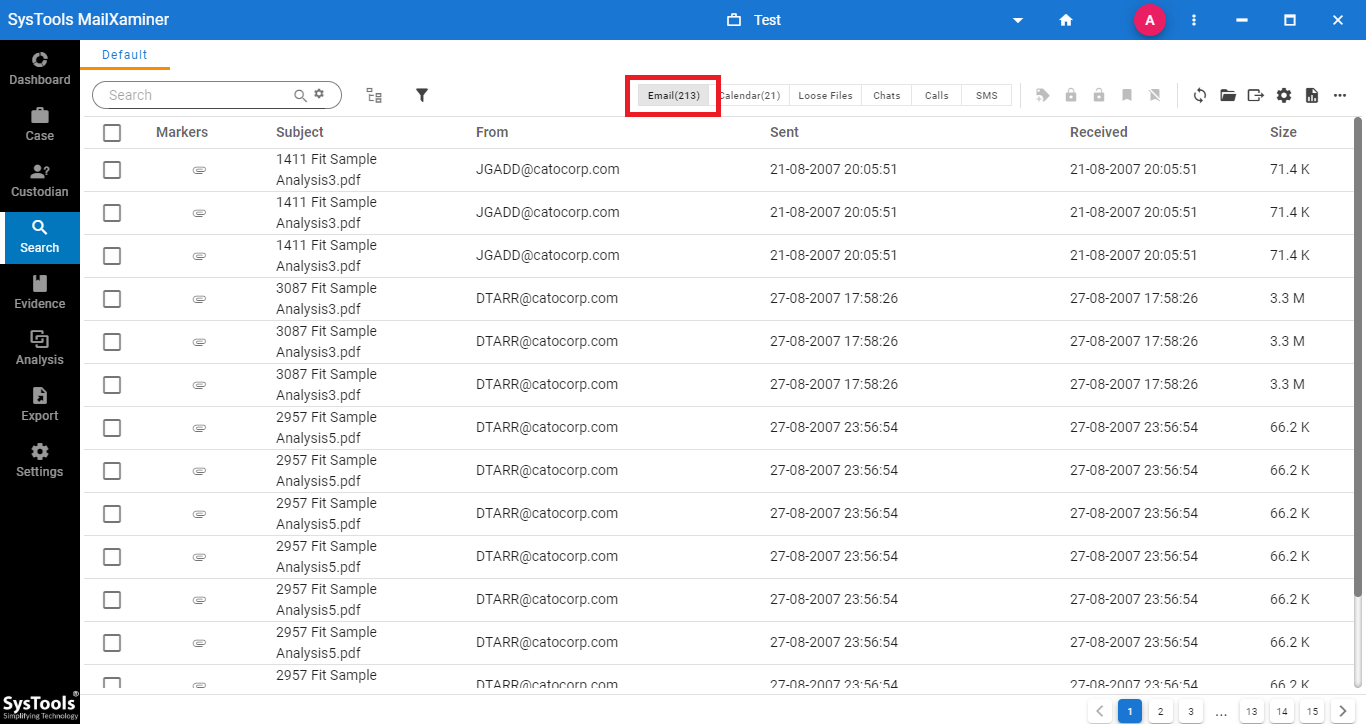Viewport: 1366px width, 724px height.
Task: Open the vertical three-dot menu in the title bar
Action: pyautogui.click(x=1194, y=20)
